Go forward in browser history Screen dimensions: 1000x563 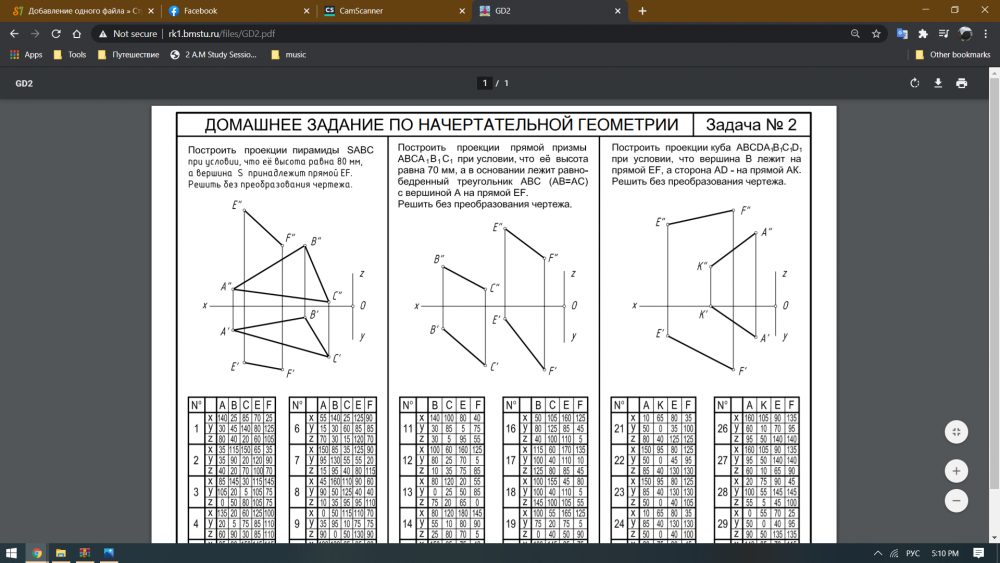(35, 34)
